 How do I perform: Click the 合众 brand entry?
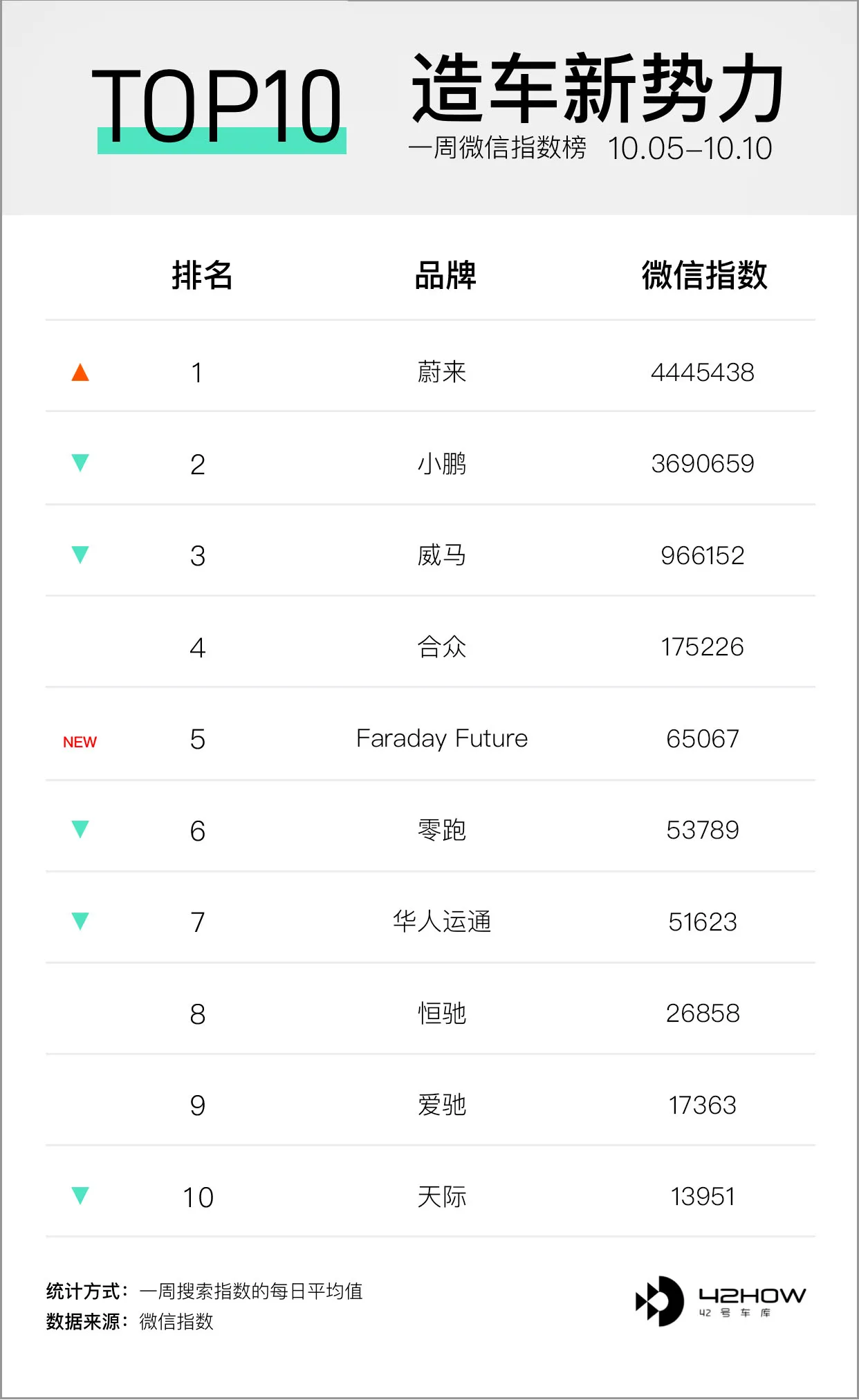(442, 647)
